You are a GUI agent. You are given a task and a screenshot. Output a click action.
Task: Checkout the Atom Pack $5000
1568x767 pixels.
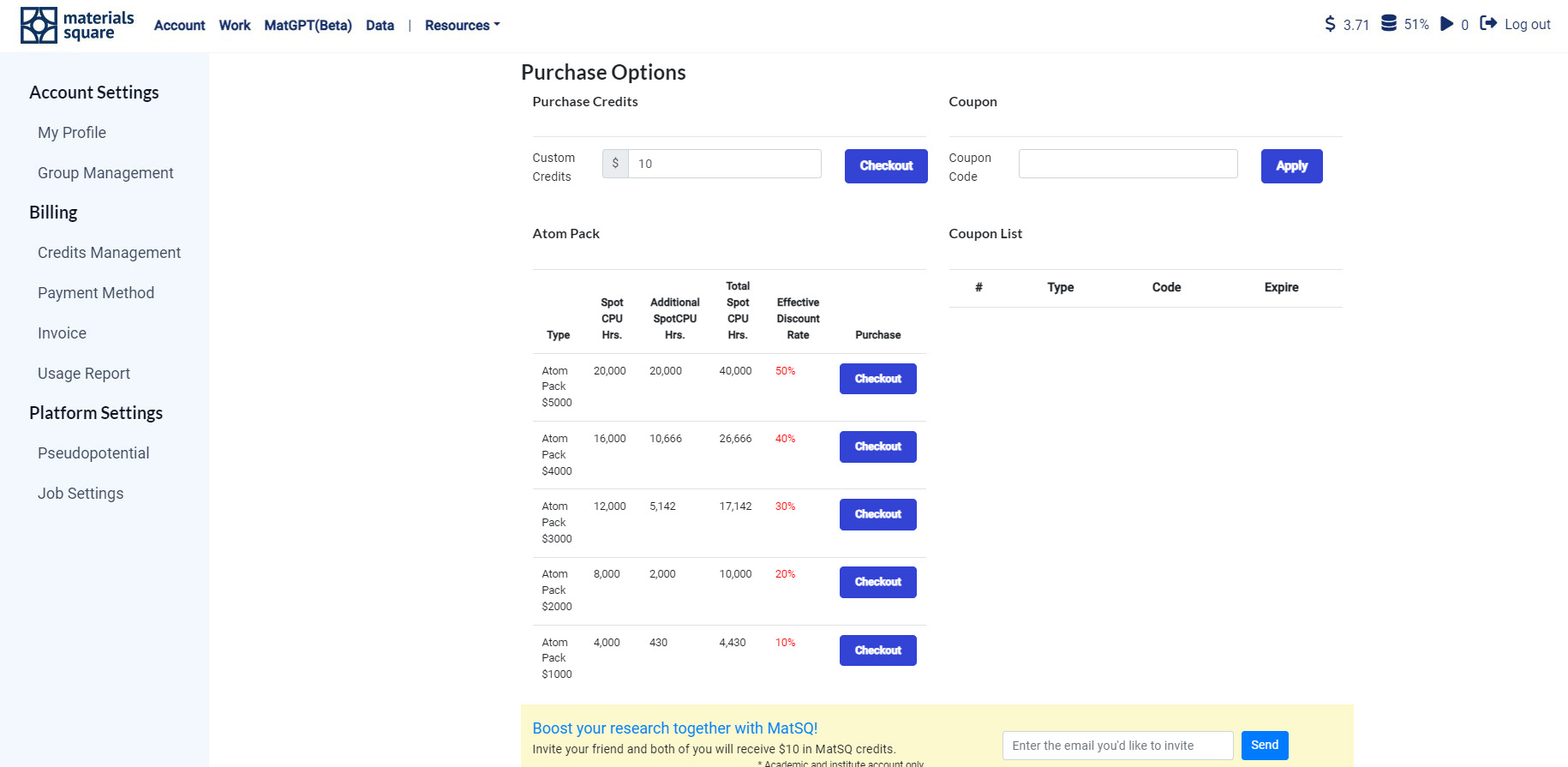[877, 379]
